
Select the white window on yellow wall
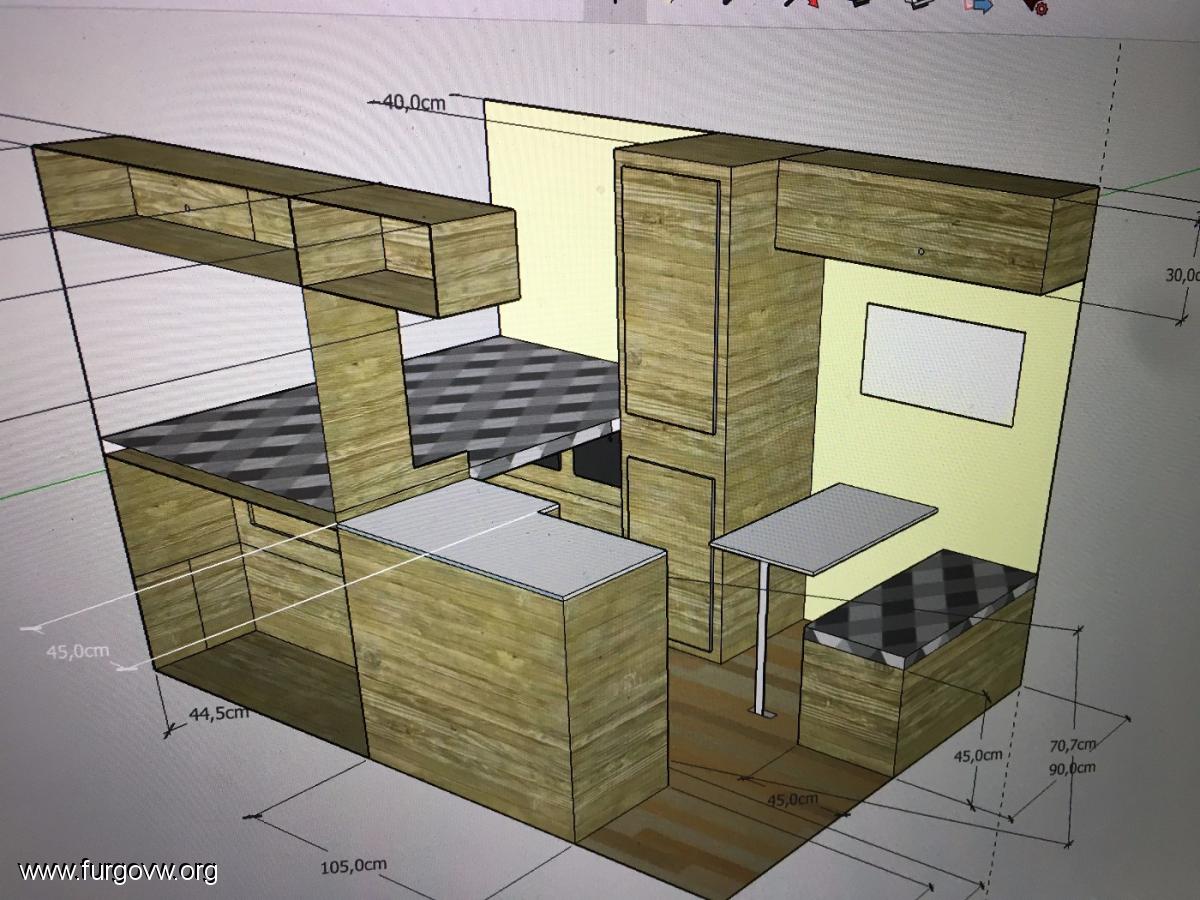943,362
